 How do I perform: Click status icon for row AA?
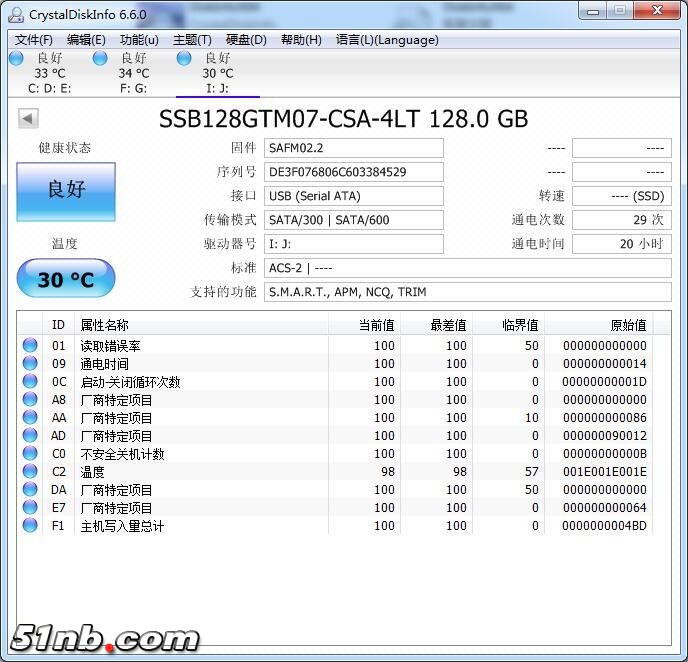(30, 417)
